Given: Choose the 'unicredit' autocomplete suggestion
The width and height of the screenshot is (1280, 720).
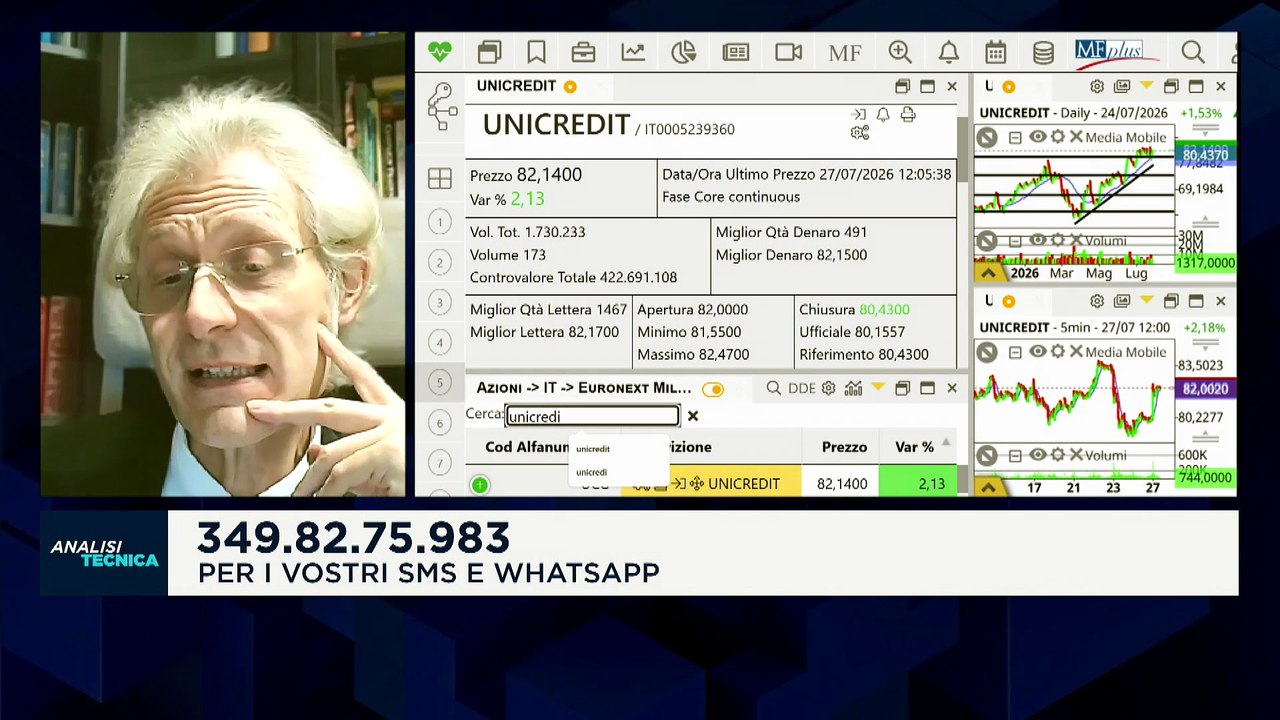Looking at the screenshot, I should [x=593, y=449].
